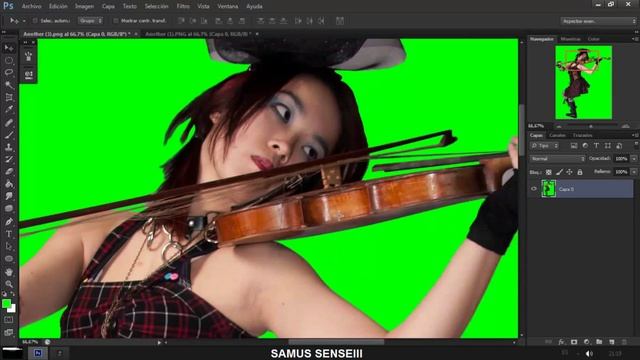640x360 pixels.
Task: Open the Edición menu
Action: pos(58,7)
